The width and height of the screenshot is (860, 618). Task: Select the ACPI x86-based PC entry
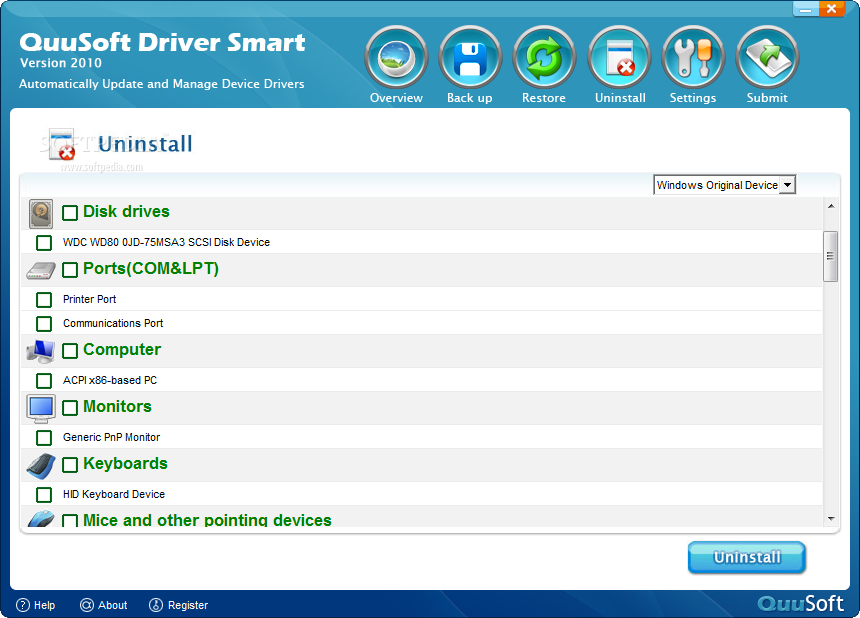110,381
